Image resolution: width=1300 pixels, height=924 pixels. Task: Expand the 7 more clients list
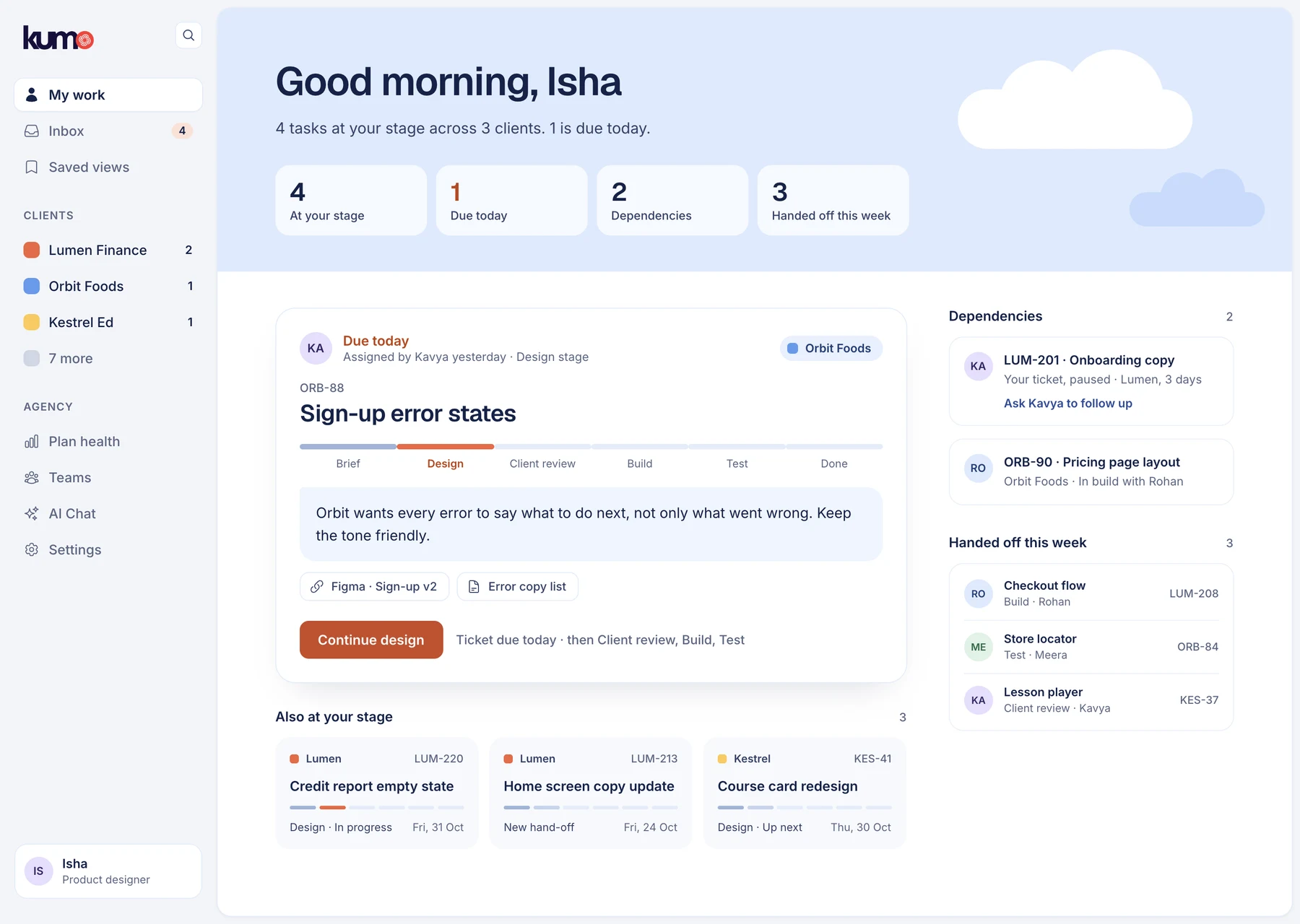(x=108, y=358)
